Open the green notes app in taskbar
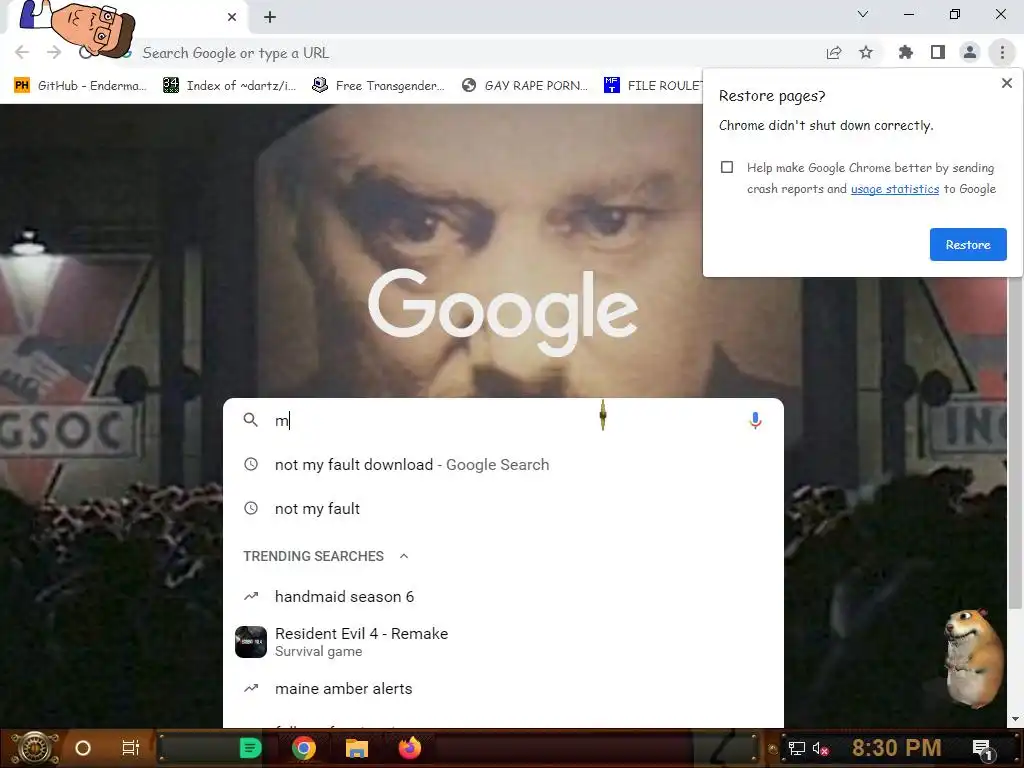Screen dimensions: 1024x768 (x=250, y=748)
